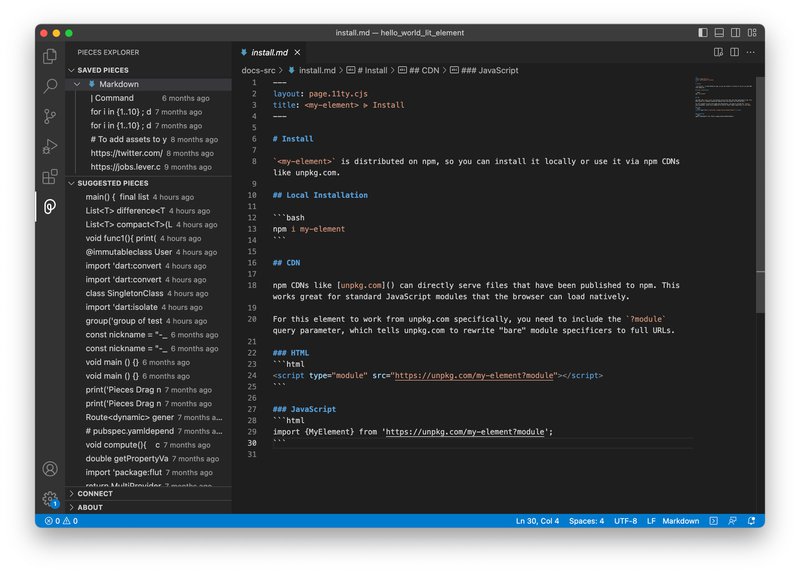Change file encoding UTF-8 in status bar
Screen dimensions: 800x574
click(x=625, y=521)
